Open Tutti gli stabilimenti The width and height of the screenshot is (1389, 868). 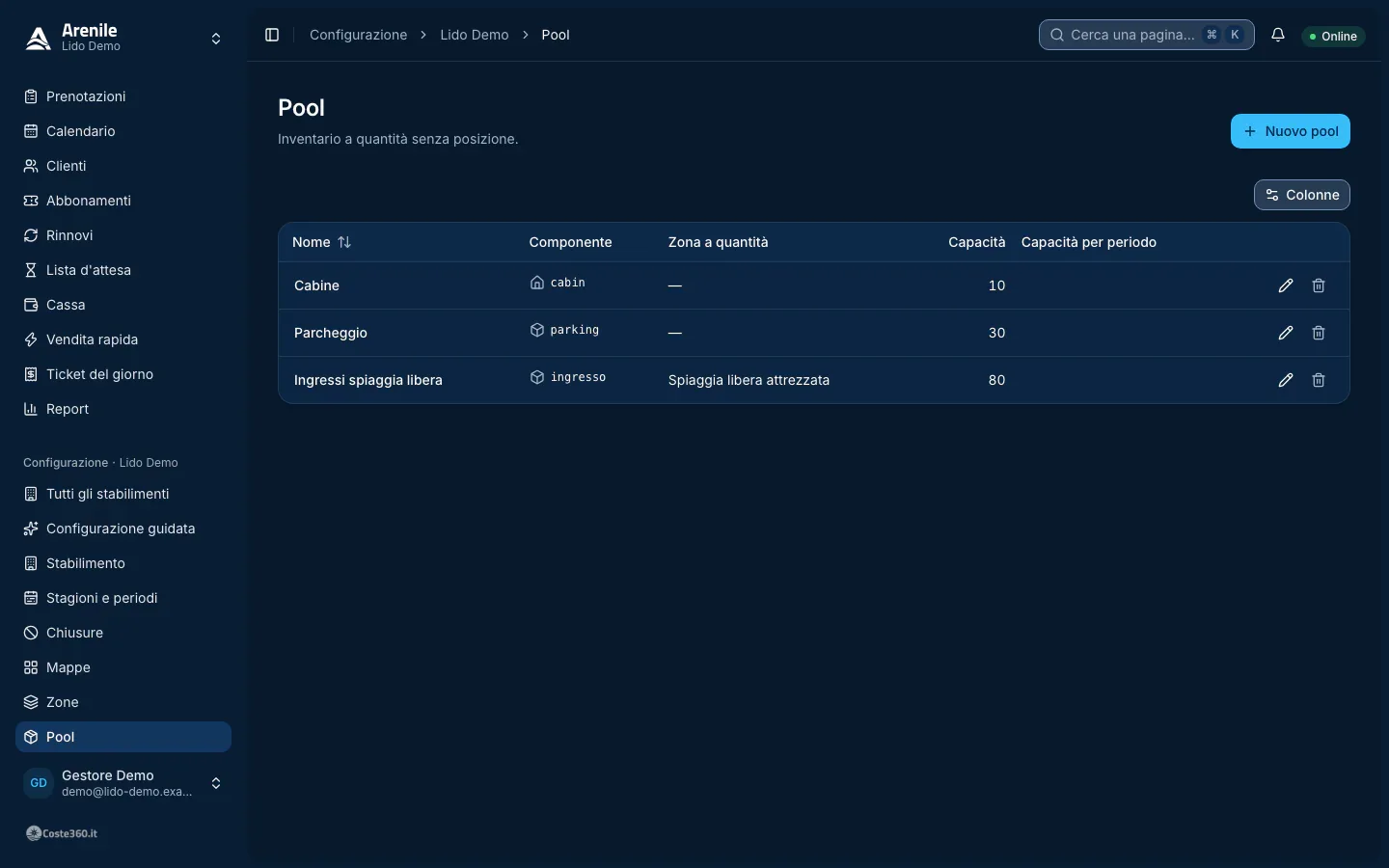[x=123, y=494]
